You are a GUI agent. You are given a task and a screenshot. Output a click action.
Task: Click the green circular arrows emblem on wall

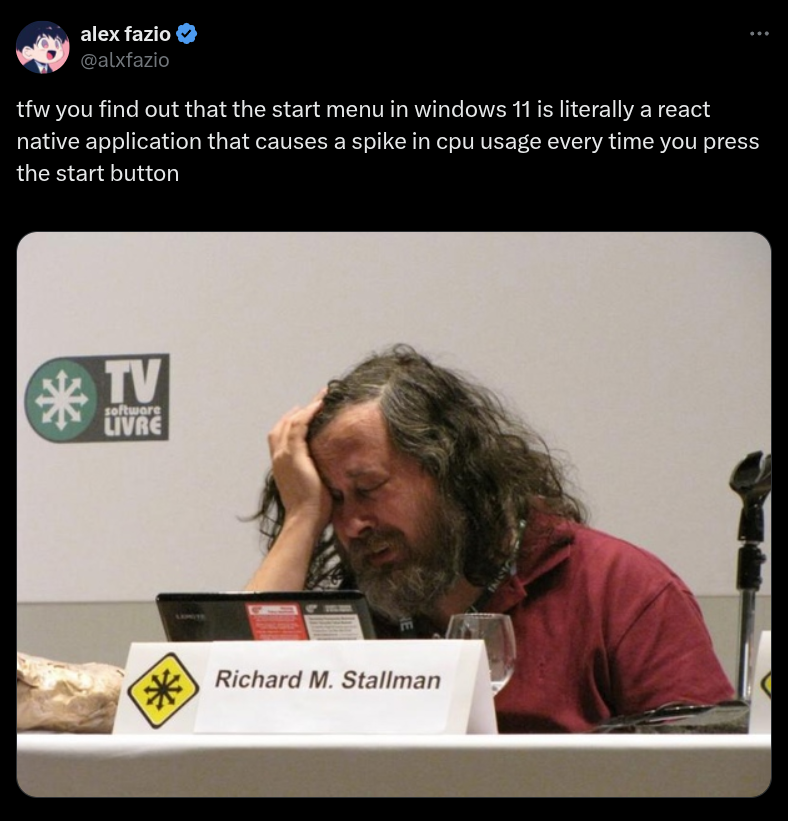click(62, 401)
